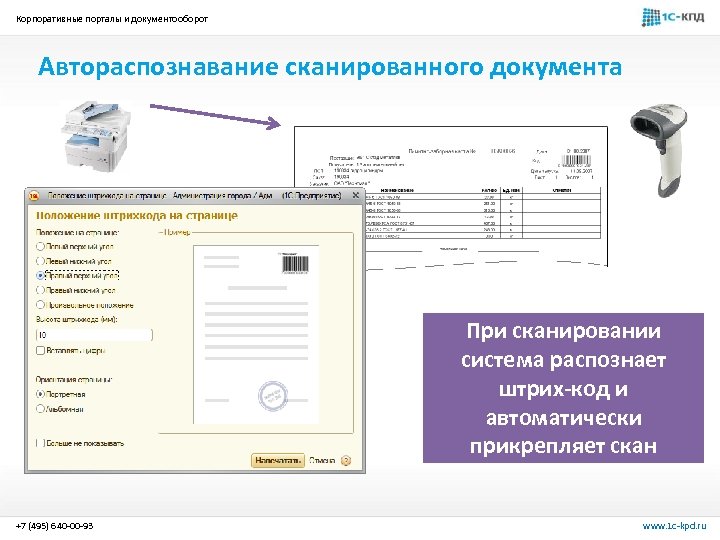This screenshot has width=720, height=540.
Task: Click the barcode in the page preview
Action: point(294,264)
